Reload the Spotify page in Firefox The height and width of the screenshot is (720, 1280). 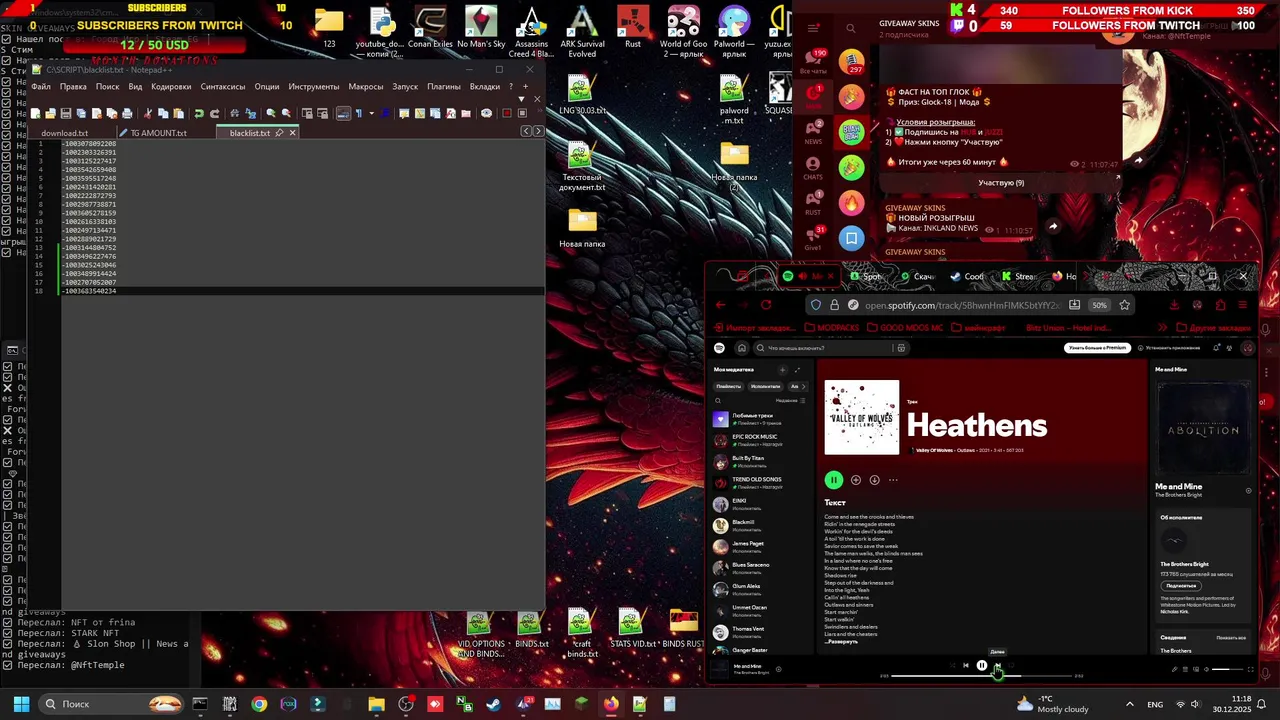pyautogui.click(x=766, y=305)
